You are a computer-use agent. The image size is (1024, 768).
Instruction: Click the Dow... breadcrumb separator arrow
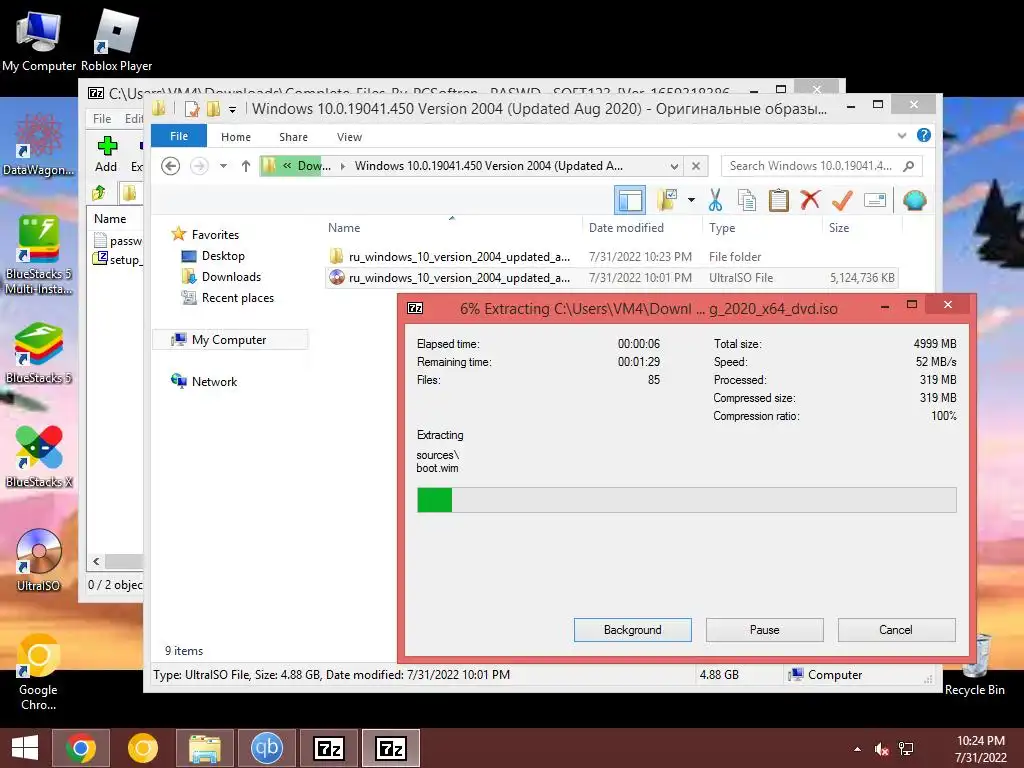343,166
